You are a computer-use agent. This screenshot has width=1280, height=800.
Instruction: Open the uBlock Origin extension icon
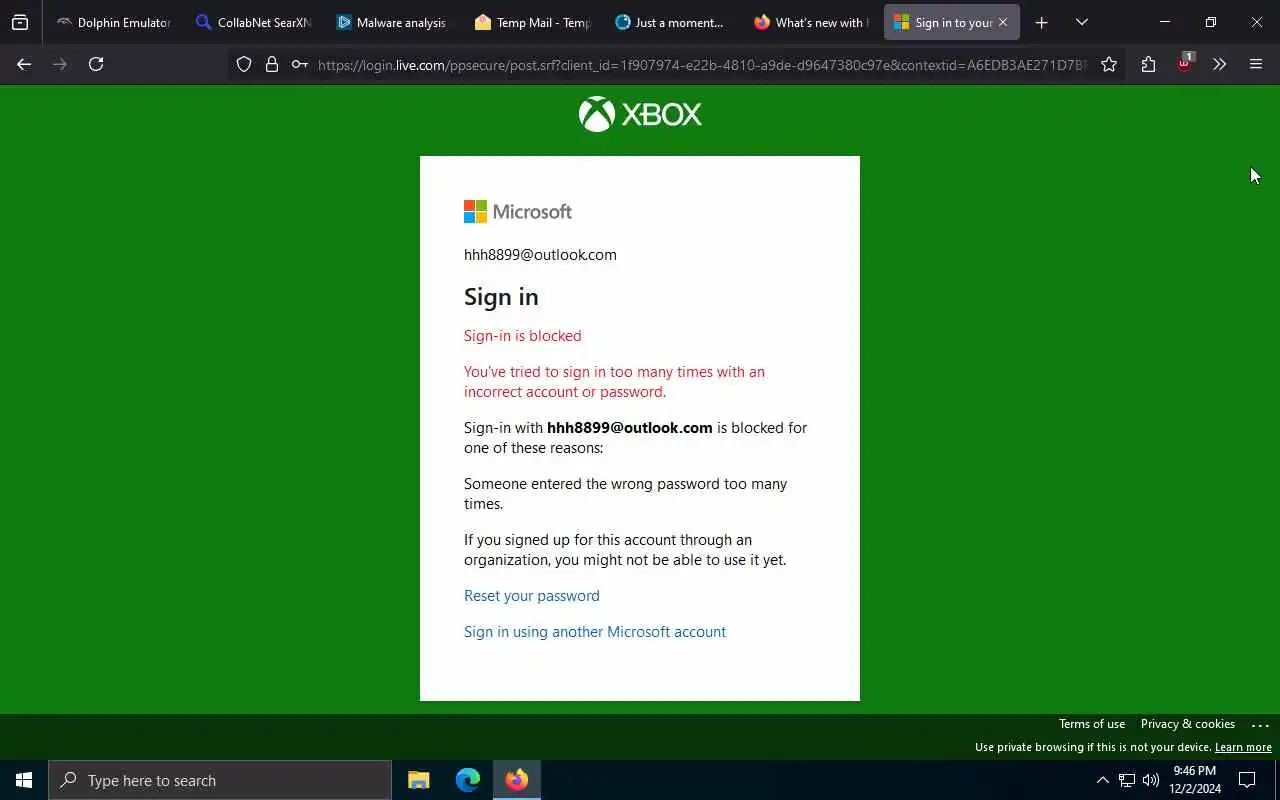pos(1185,62)
